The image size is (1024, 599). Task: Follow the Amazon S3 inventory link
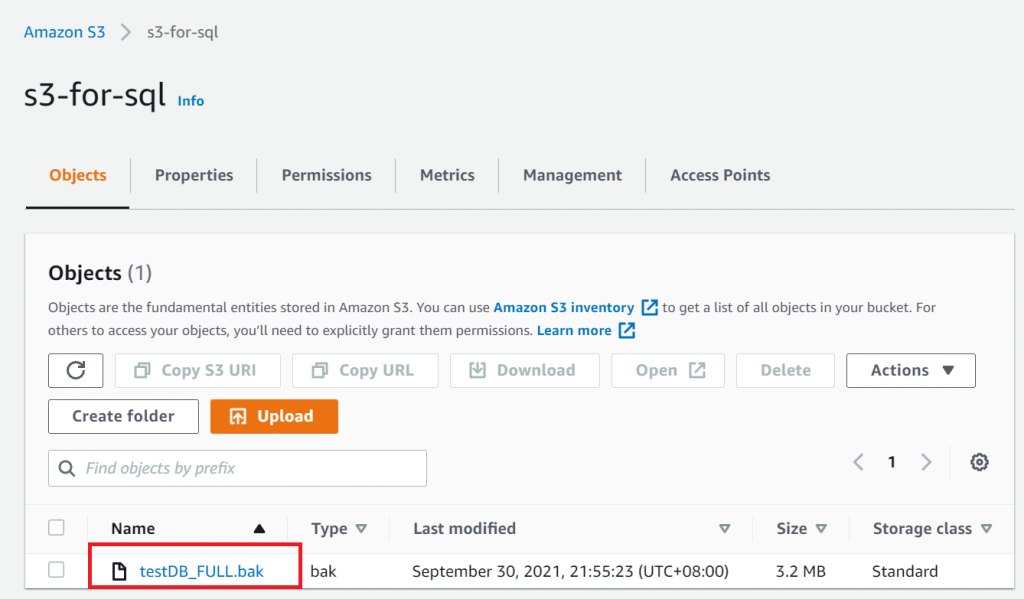(564, 308)
